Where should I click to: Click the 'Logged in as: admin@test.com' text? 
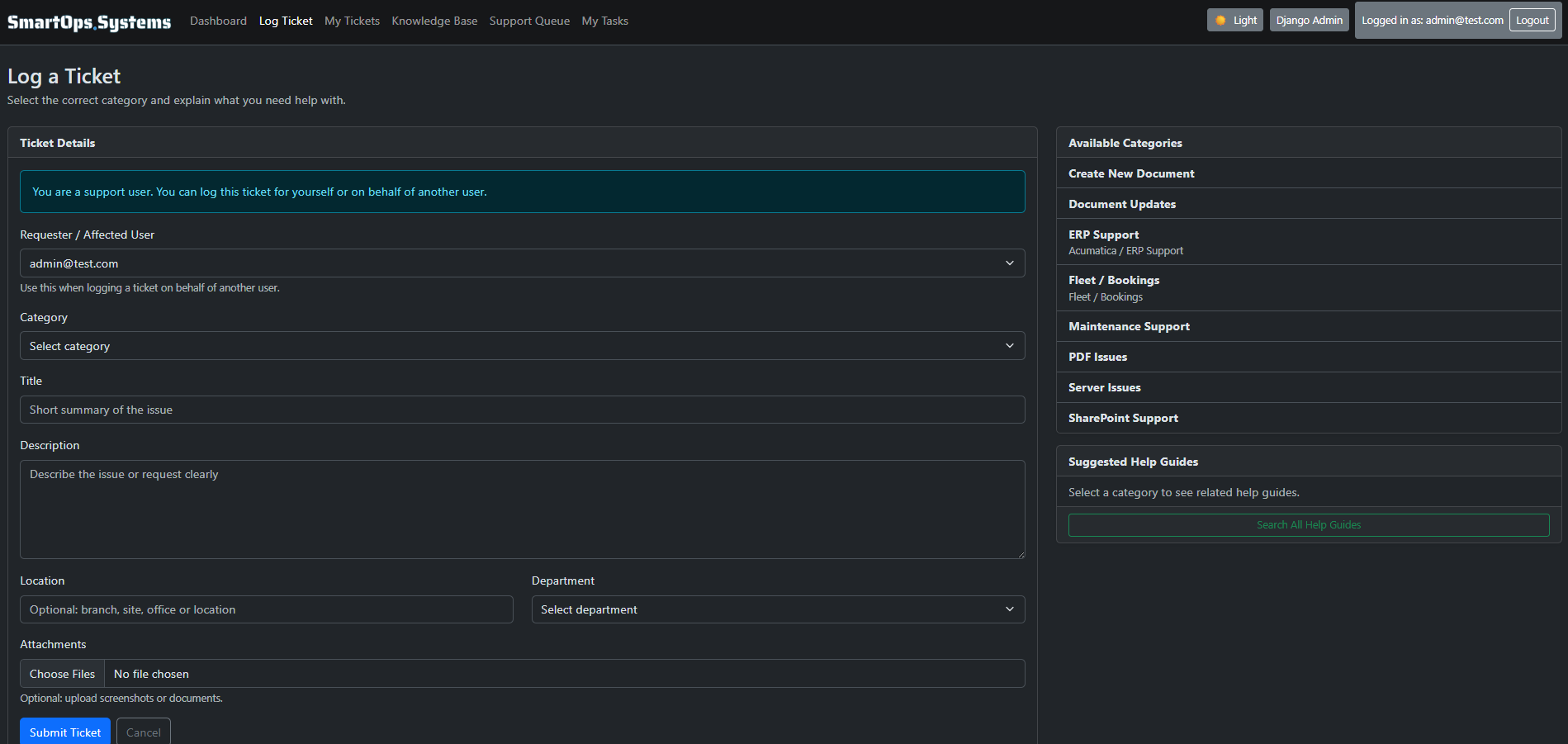click(1433, 21)
